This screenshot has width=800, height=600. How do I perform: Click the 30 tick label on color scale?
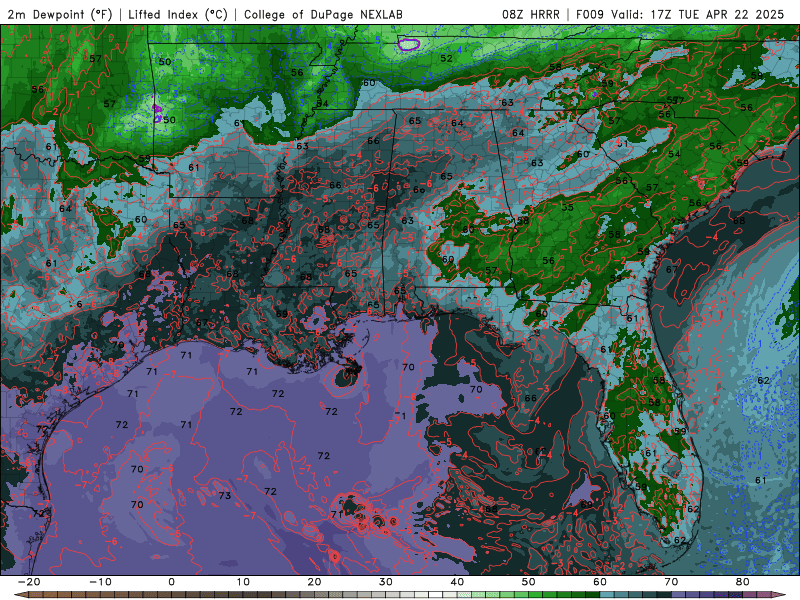(x=386, y=582)
